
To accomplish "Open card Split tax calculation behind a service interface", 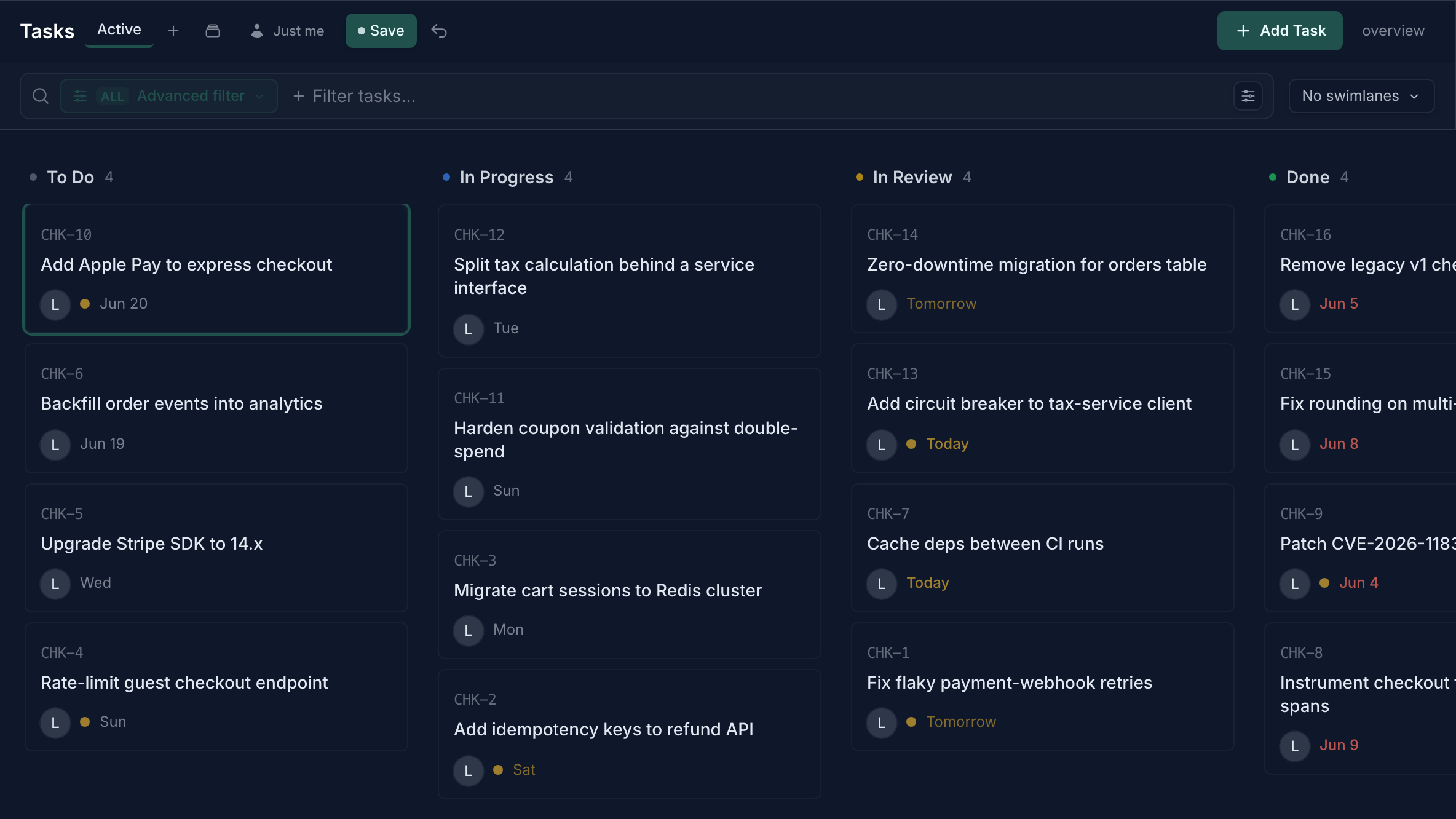I will click(x=630, y=281).
